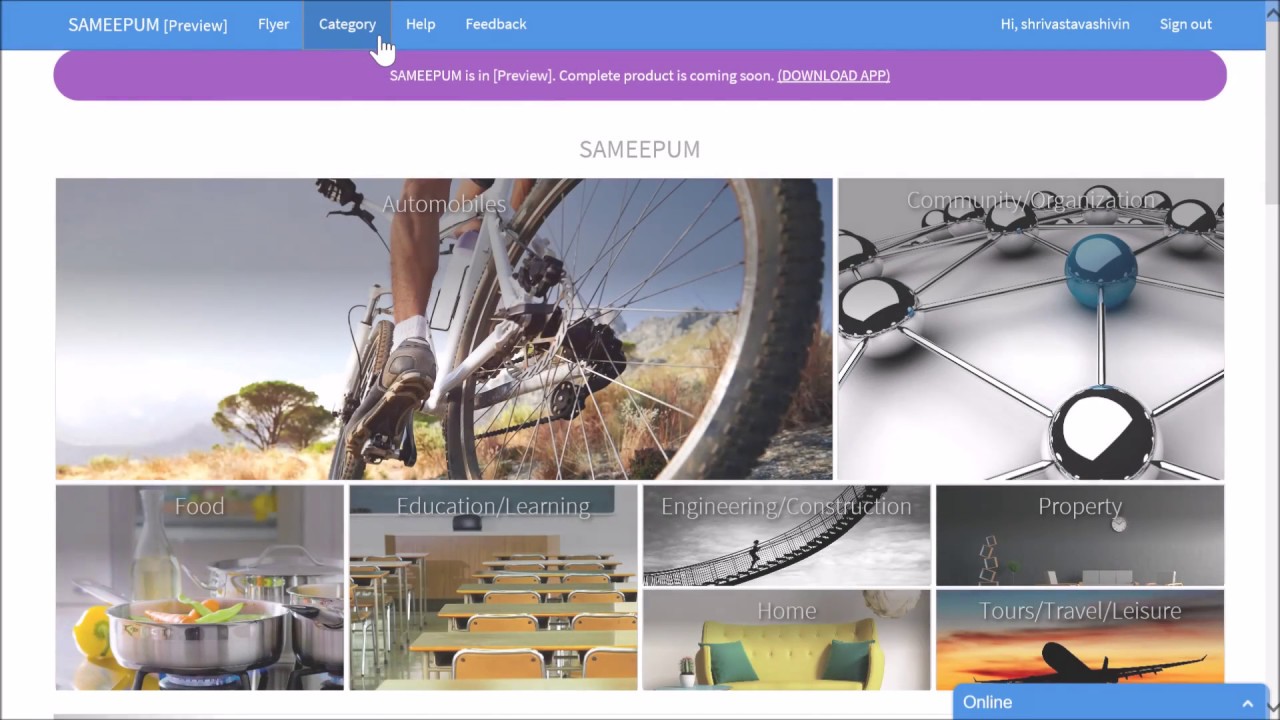Click the Online chat bar label
The height and width of the screenshot is (720, 1280).
click(987, 702)
